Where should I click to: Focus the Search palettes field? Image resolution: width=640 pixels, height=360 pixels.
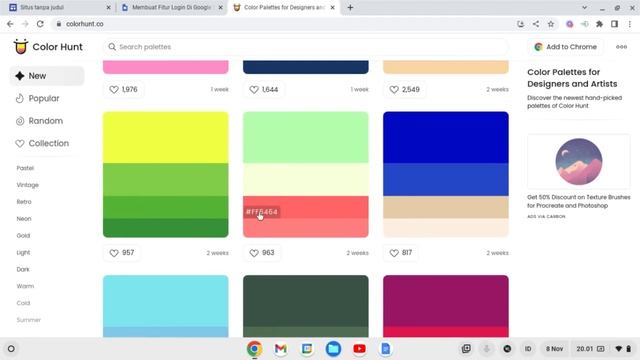(x=306, y=47)
